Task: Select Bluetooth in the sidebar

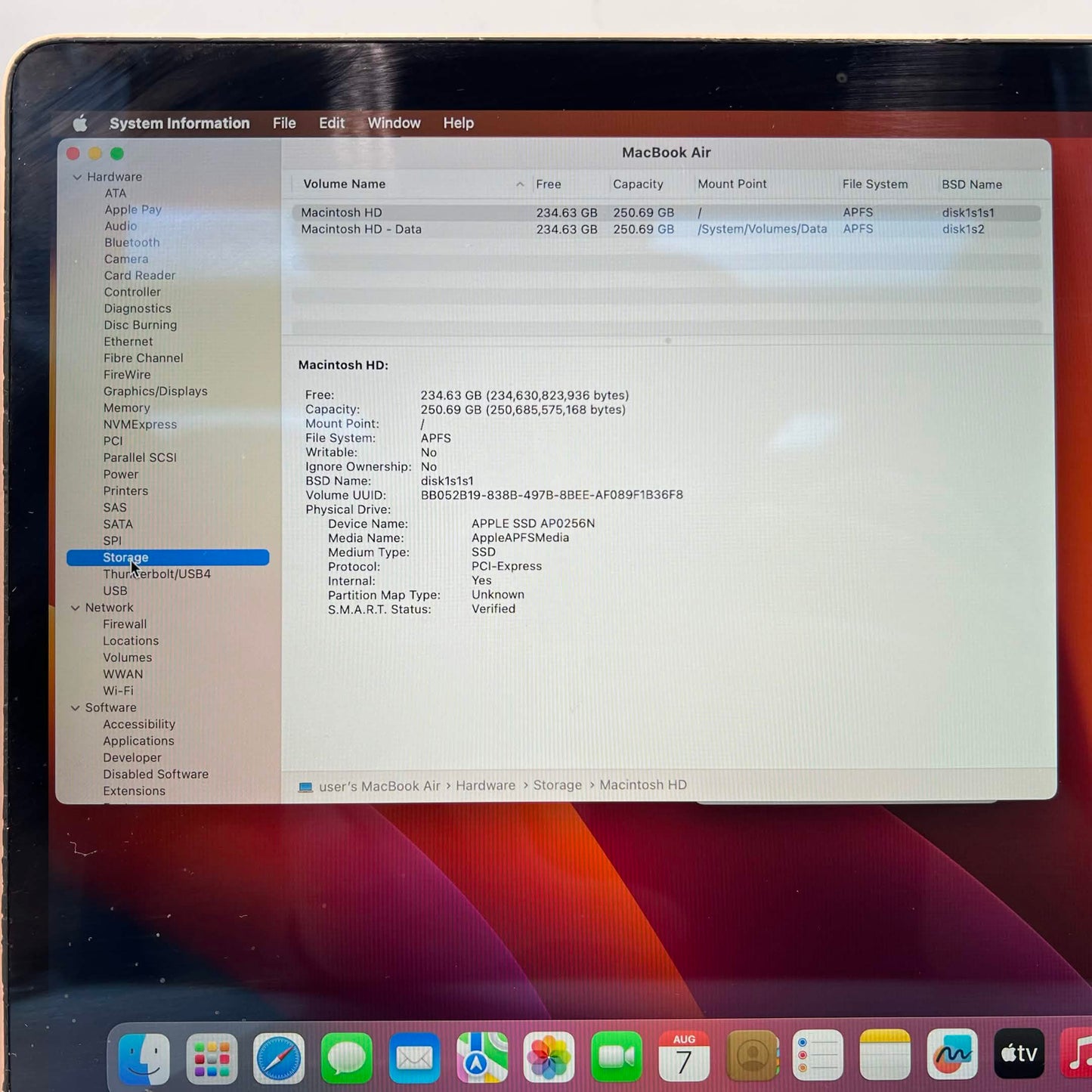Action: pos(132,243)
